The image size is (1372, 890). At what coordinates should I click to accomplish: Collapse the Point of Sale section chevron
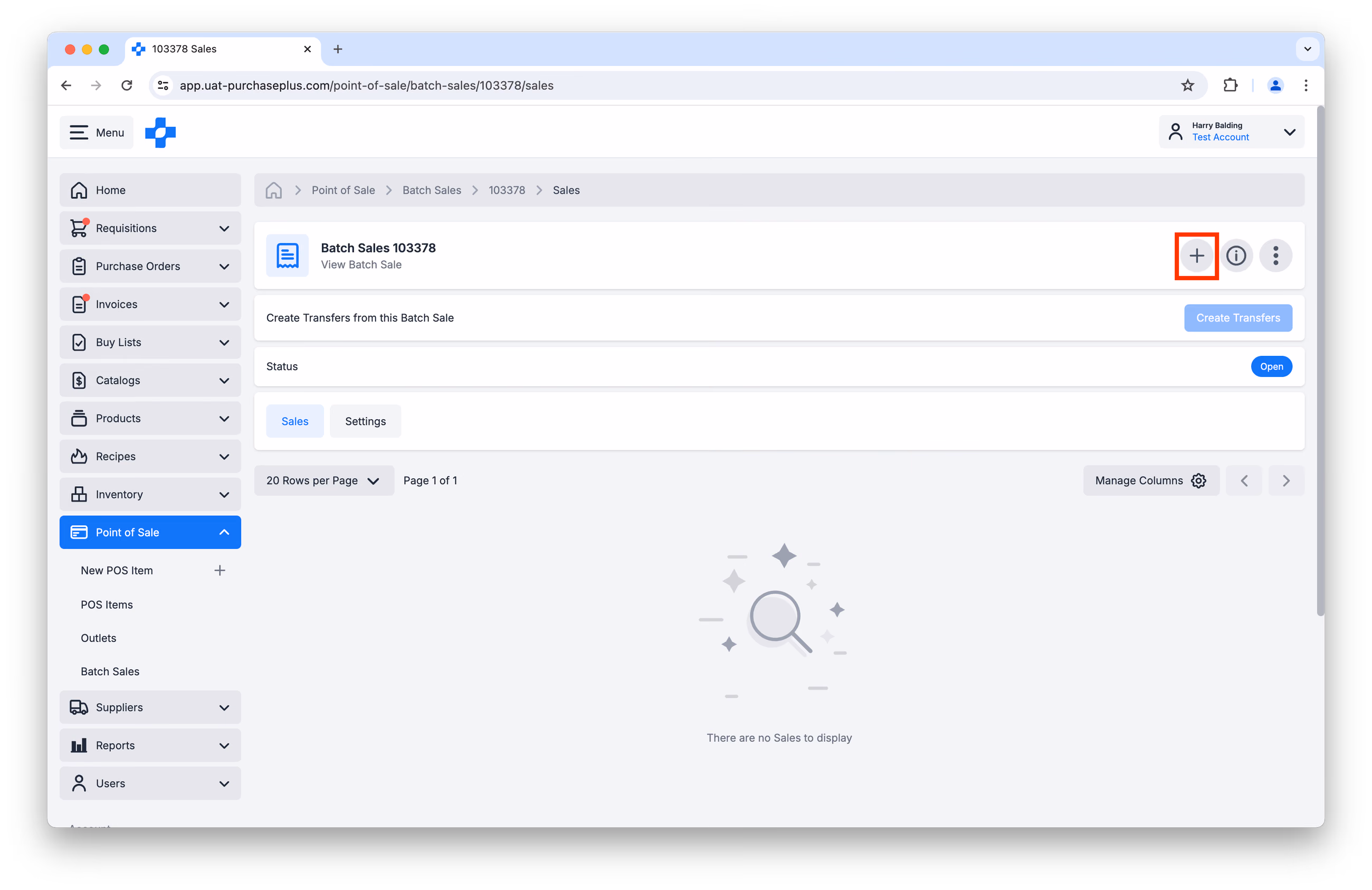click(224, 533)
